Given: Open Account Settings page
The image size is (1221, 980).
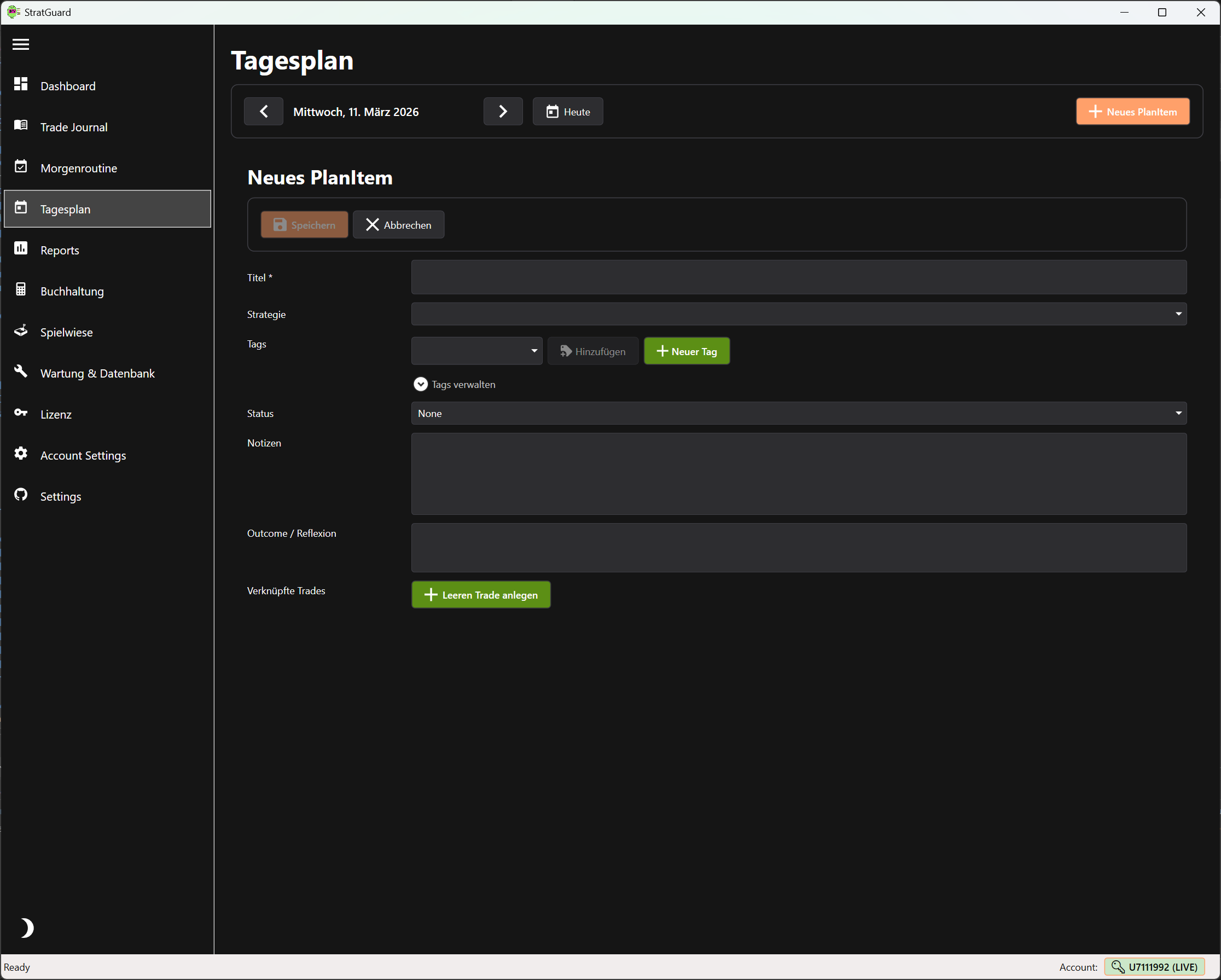Looking at the screenshot, I should tap(83, 455).
